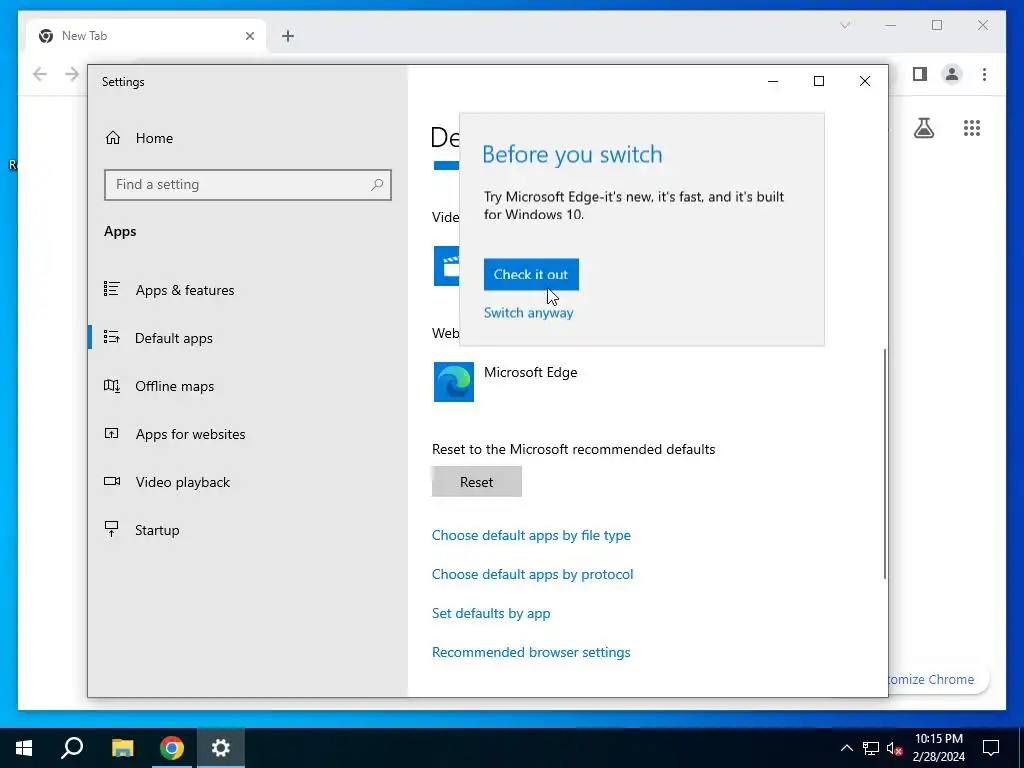Click the network icon in tray
The height and width of the screenshot is (768, 1024).
click(871, 748)
